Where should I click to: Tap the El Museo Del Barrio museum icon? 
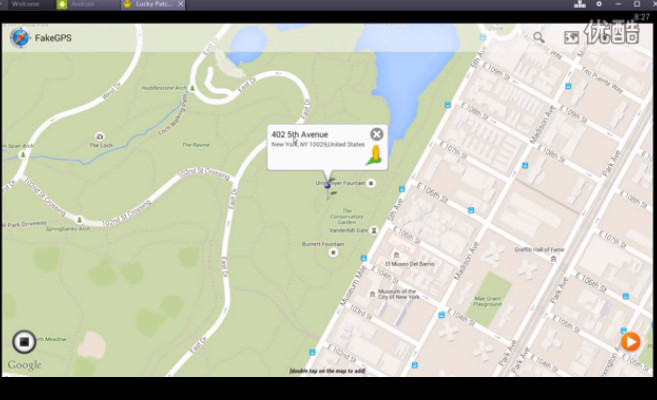pyautogui.click(x=396, y=255)
